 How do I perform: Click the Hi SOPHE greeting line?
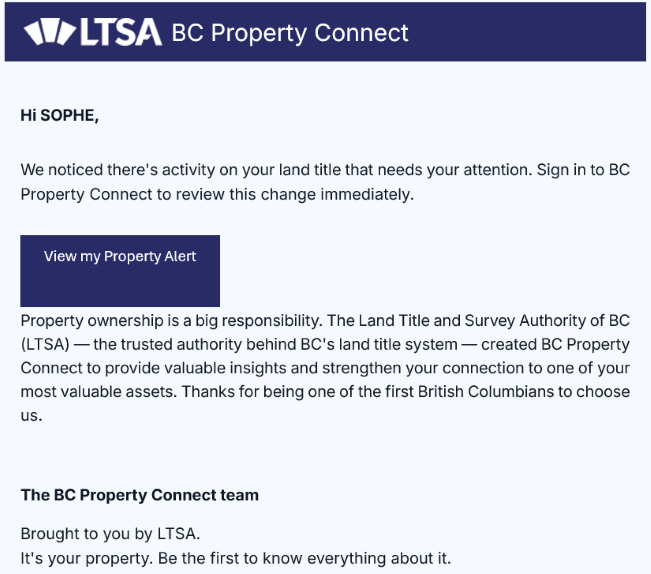[x=60, y=115]
